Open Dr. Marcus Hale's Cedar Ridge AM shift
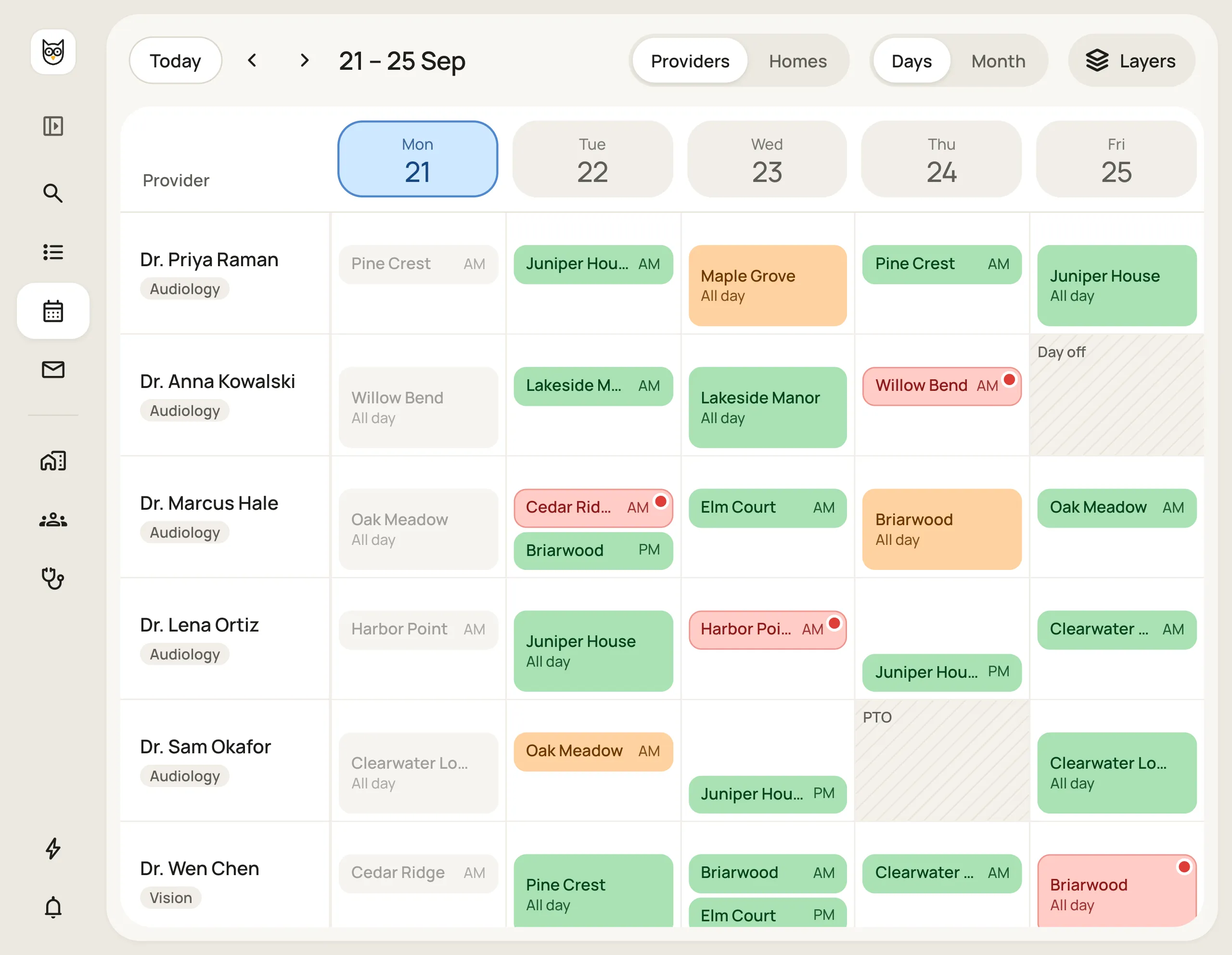 (x=593, y=508)
